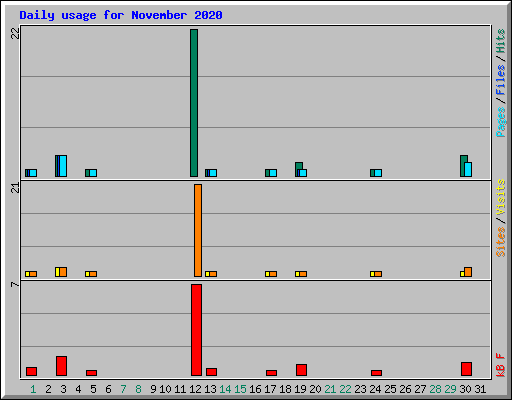The image size is (512, 400).
Task: Click the y-axis maximum value '7'
Action: [15, 284]
